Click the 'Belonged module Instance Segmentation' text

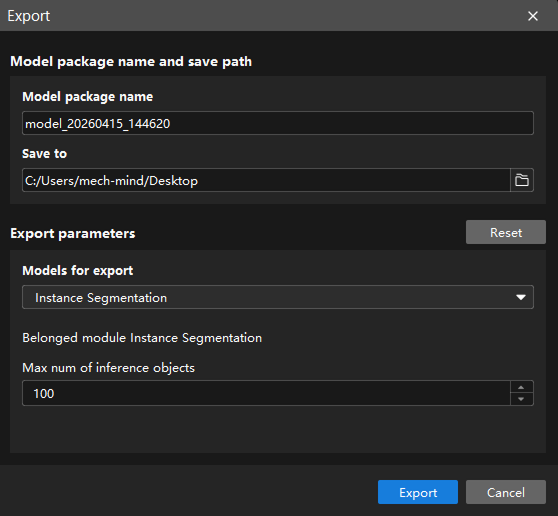click(x=142, y=338)
